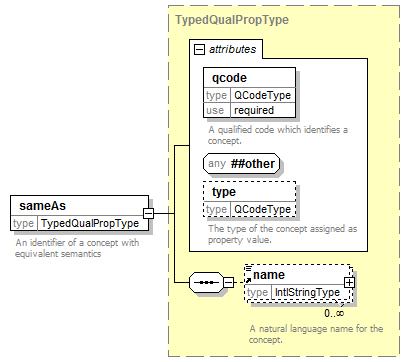410x362 pixels.
Task: Select the any ##other wildcard attribute
Action: pyautogui.click(x=241, y=164)
